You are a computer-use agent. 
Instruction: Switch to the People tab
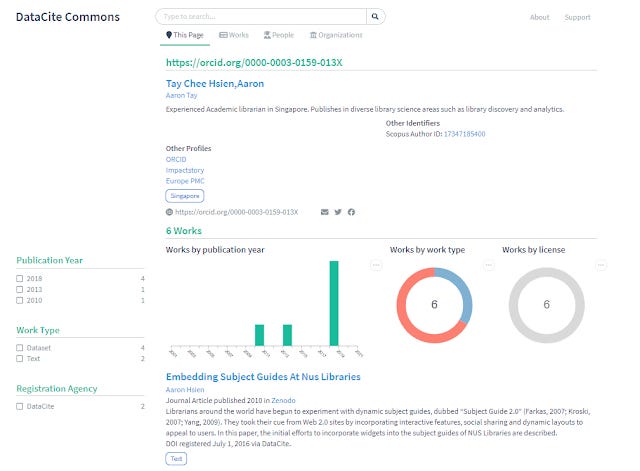[279, 35]
